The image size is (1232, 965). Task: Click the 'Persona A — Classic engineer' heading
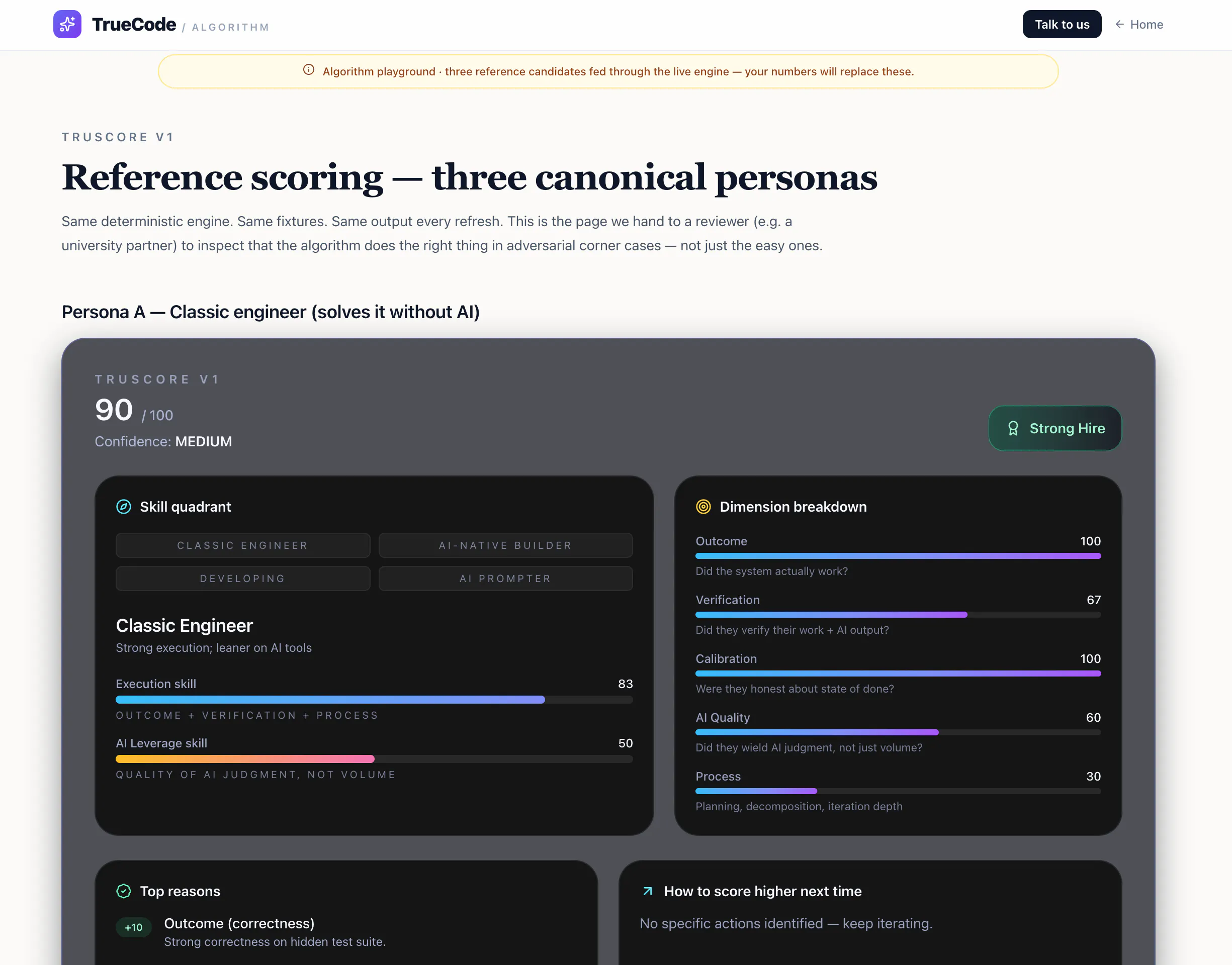[x=271, y=312]
